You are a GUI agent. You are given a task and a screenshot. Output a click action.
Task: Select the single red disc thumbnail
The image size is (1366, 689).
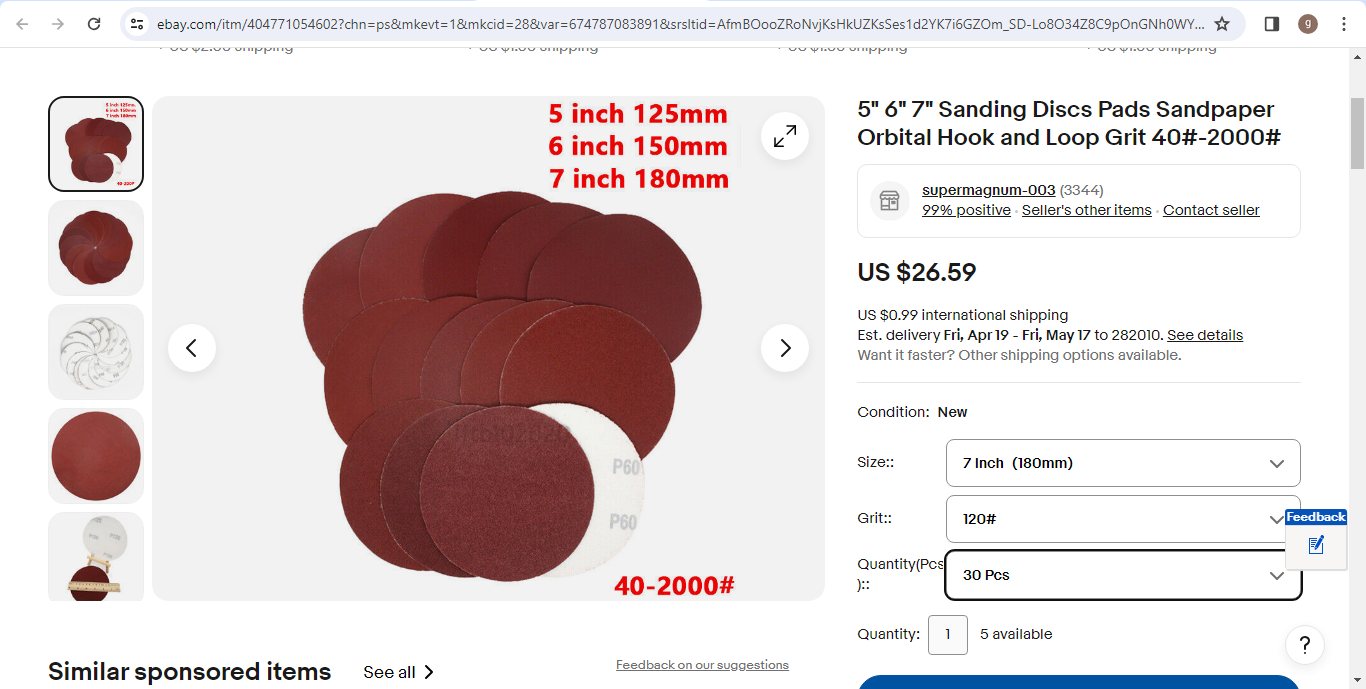[96, 456]
